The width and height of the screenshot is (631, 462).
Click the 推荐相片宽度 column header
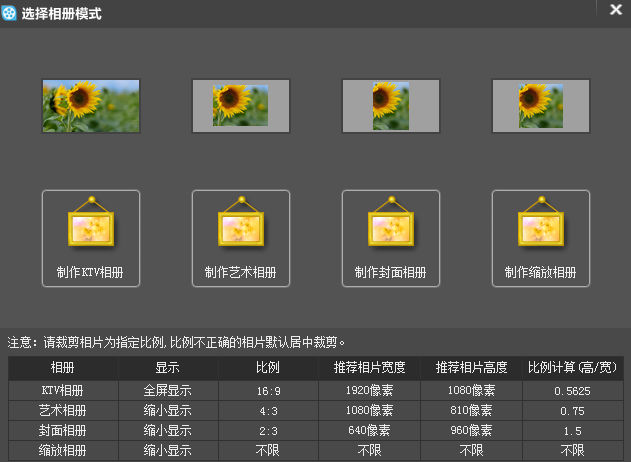point(369,368)
